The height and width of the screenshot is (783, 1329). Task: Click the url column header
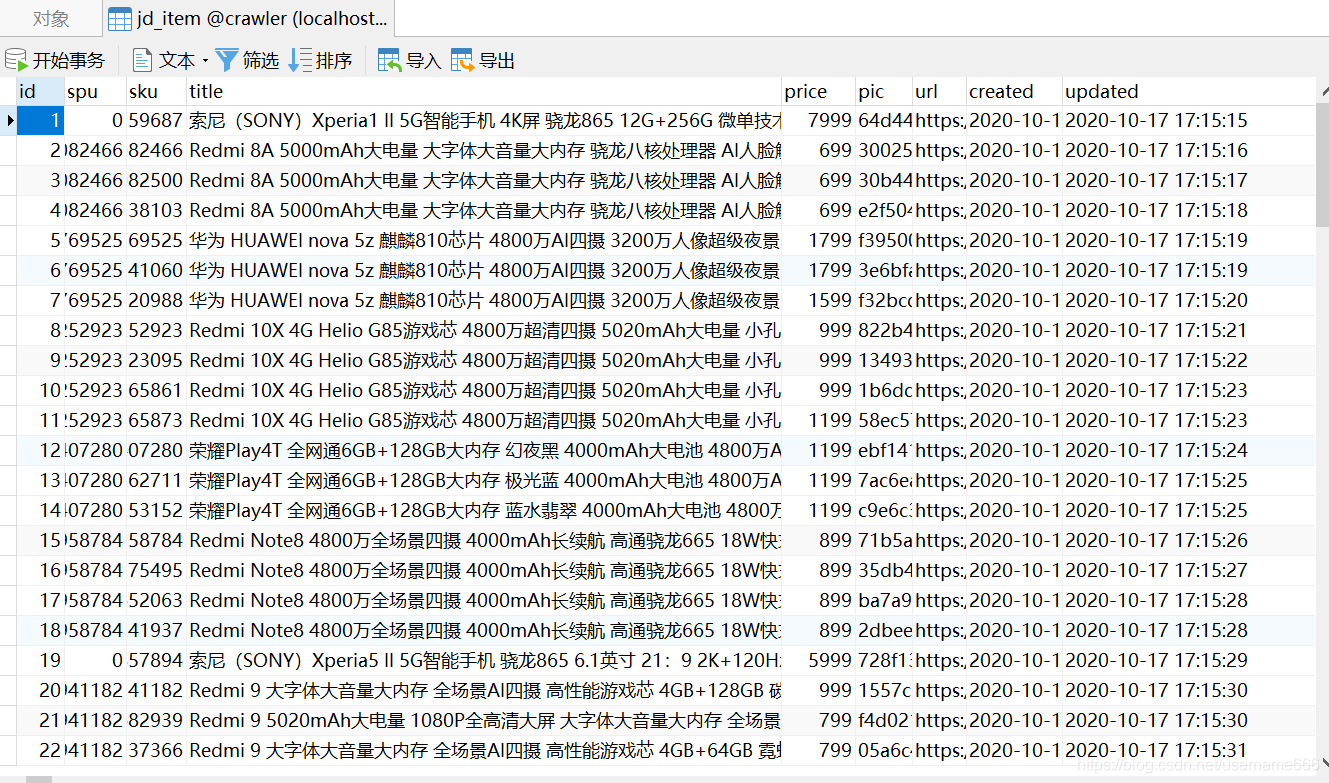point(939,91)
